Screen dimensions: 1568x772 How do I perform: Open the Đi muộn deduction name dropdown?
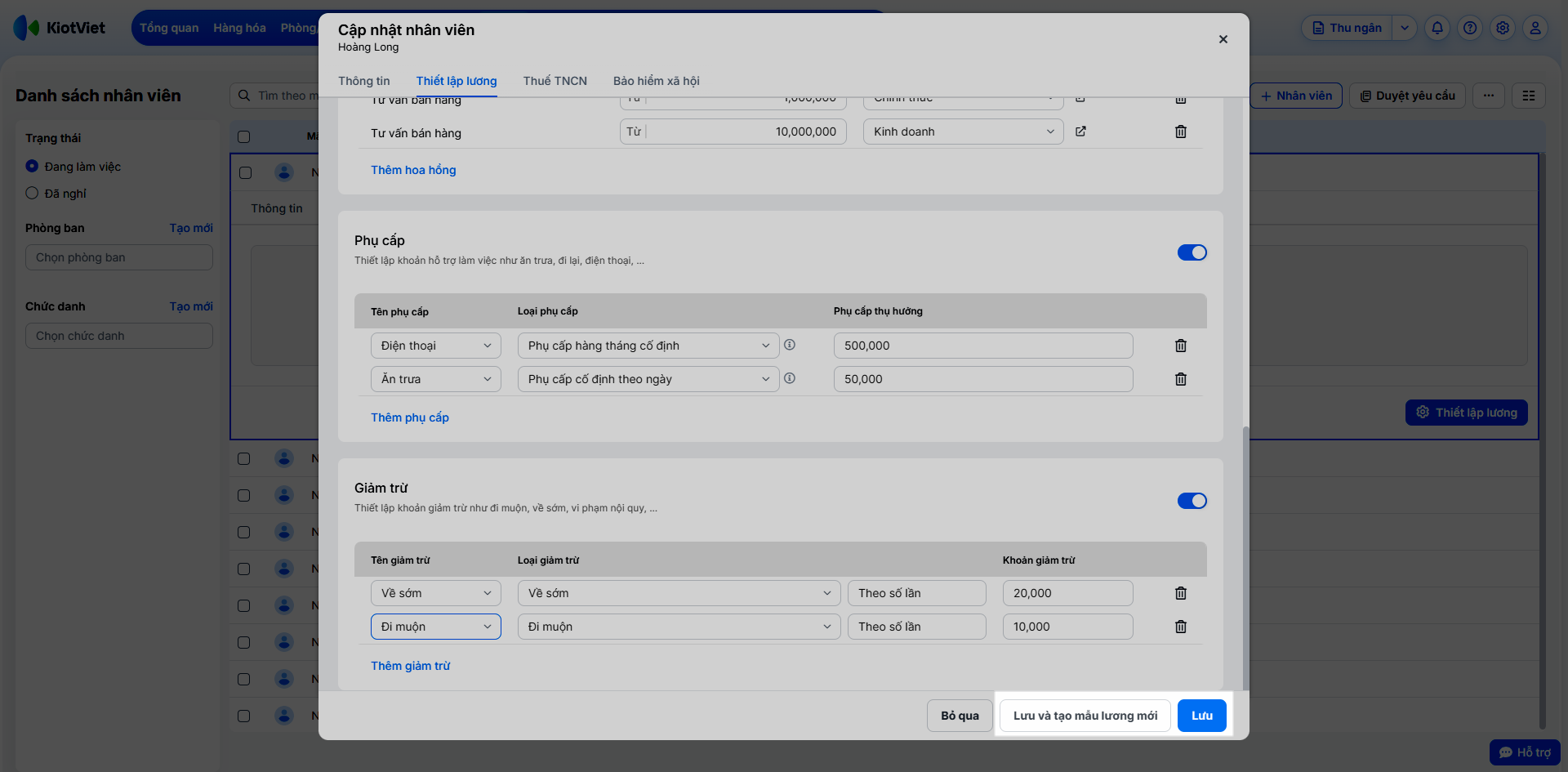point(435,627)
